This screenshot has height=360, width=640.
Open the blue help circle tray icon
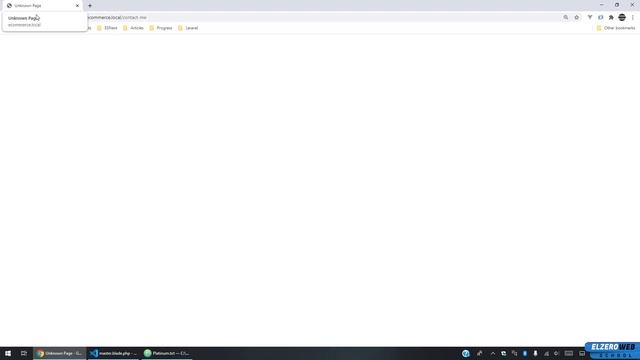coord(466,353)
